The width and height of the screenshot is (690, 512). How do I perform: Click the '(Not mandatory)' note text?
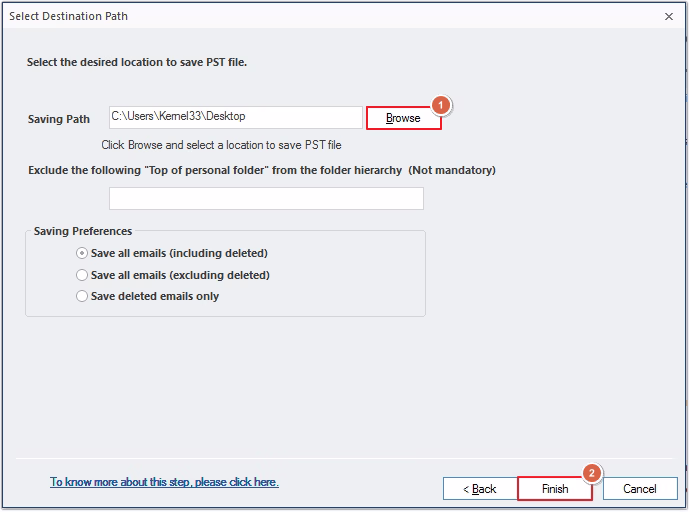click(x=452, y=170)
